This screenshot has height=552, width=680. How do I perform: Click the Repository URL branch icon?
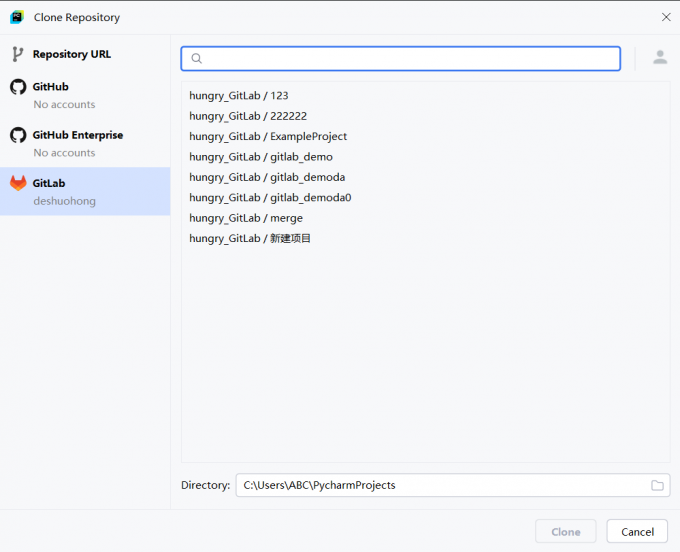pos(18,54)
